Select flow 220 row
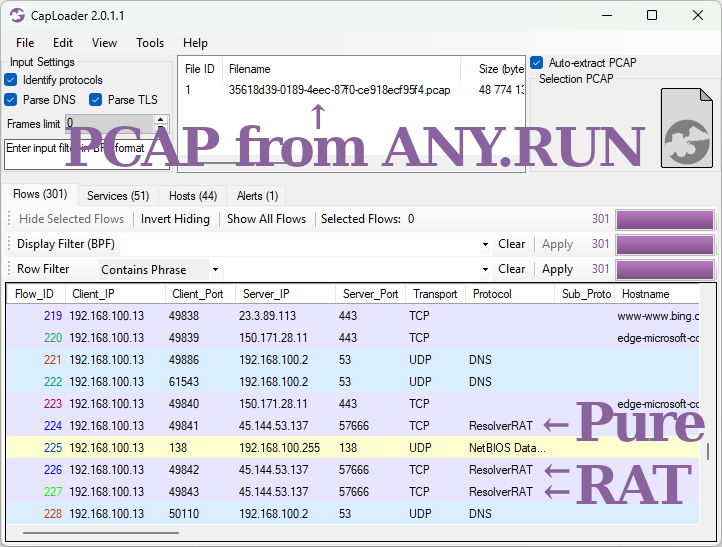Screen dimensions: 722x547 coord(353,338)
